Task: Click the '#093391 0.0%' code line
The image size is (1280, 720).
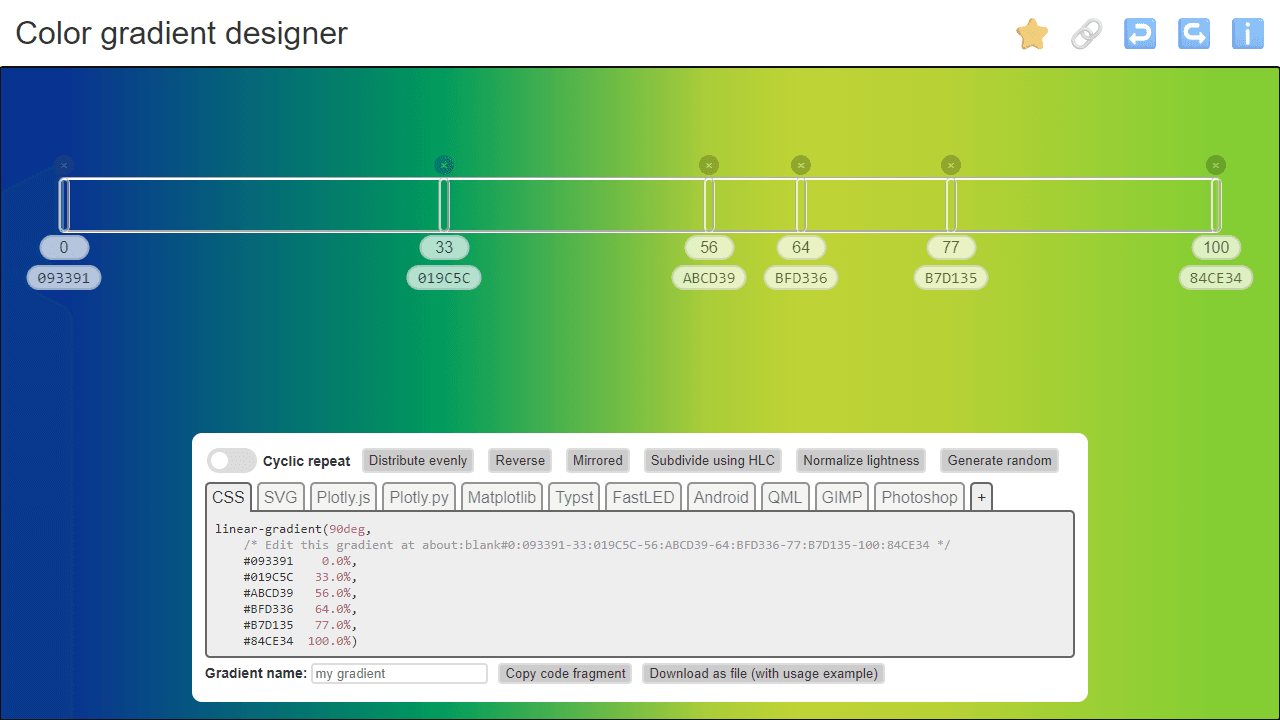Action: pos(299,561)
